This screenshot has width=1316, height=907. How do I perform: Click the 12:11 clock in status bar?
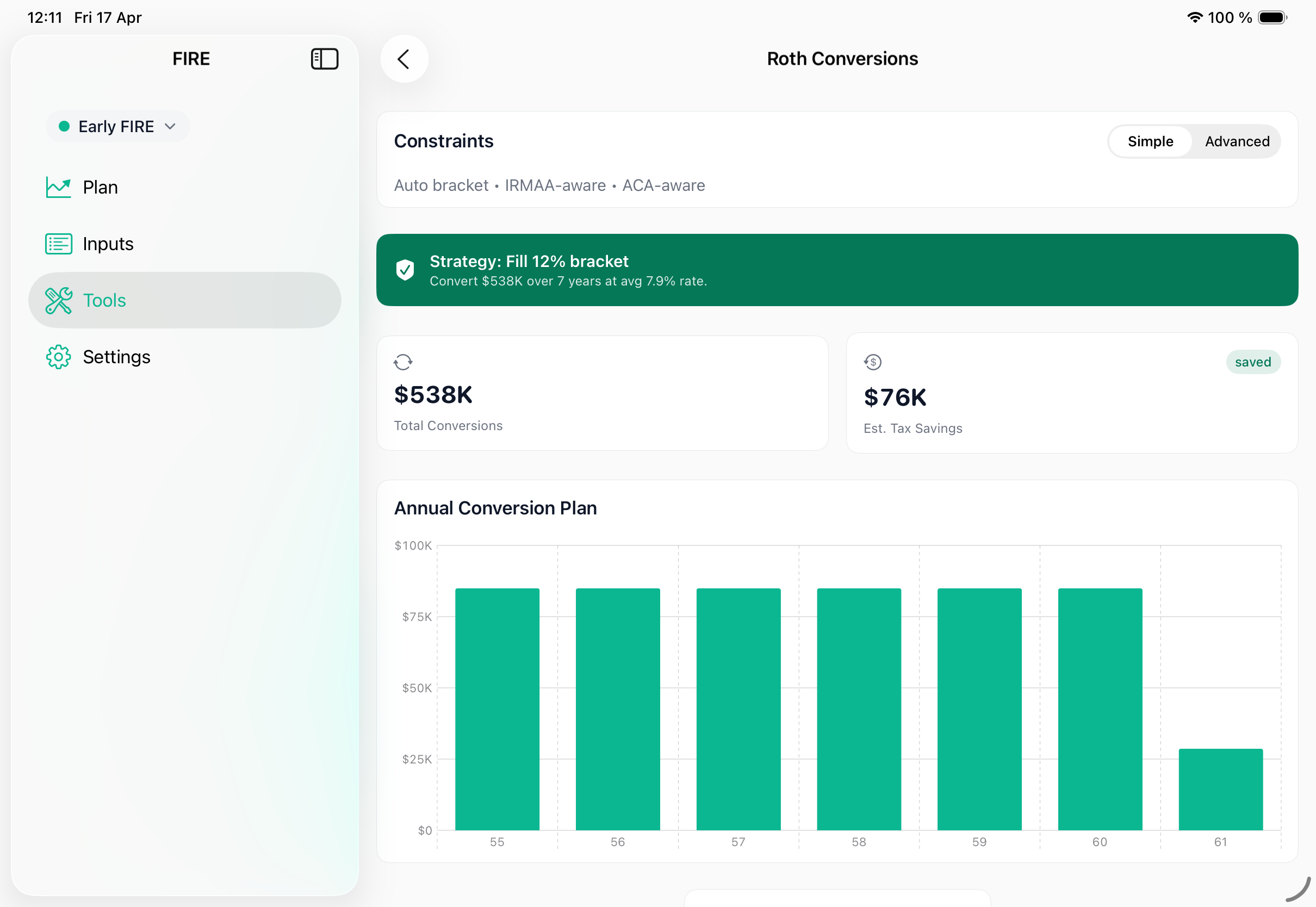pos(45,17)
